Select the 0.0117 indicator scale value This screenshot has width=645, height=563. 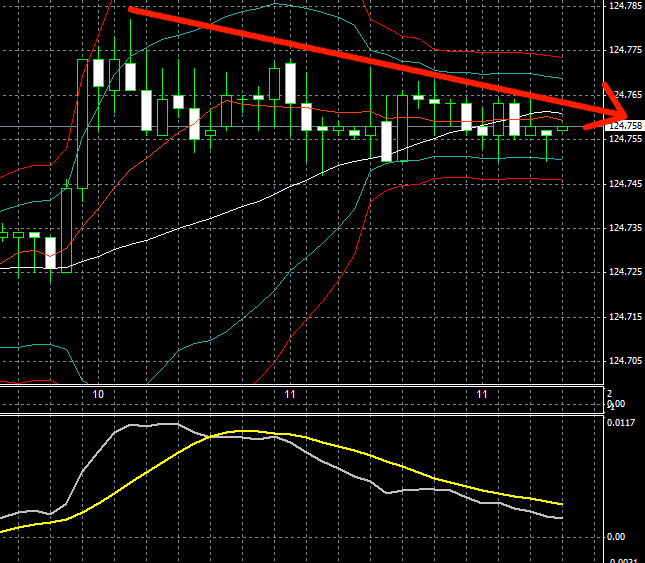click(x=621, y=423)
